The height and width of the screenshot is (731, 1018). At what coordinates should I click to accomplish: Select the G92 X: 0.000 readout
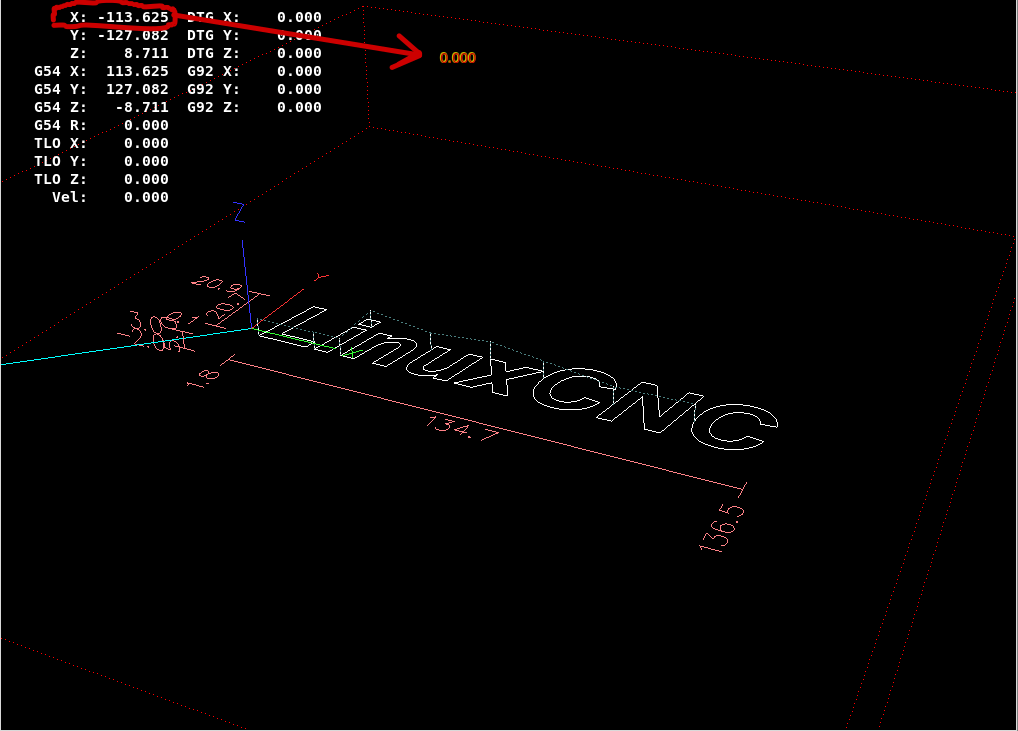tap(254, 71)
